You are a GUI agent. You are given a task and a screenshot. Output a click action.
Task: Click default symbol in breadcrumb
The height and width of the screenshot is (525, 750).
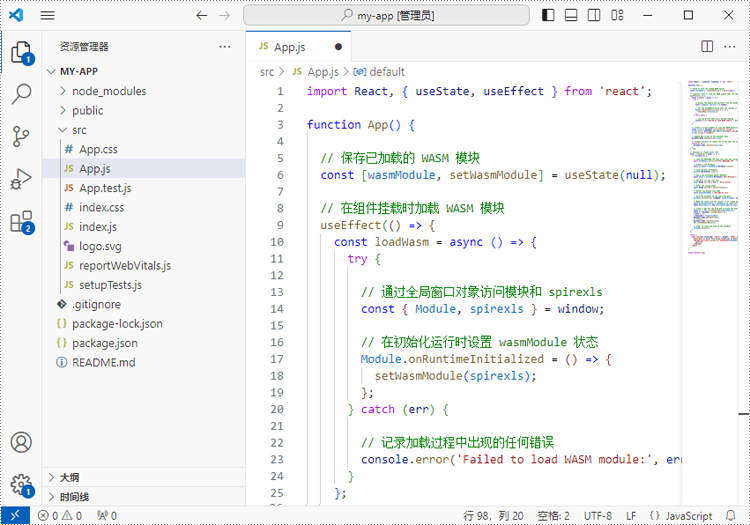point(387,72)
